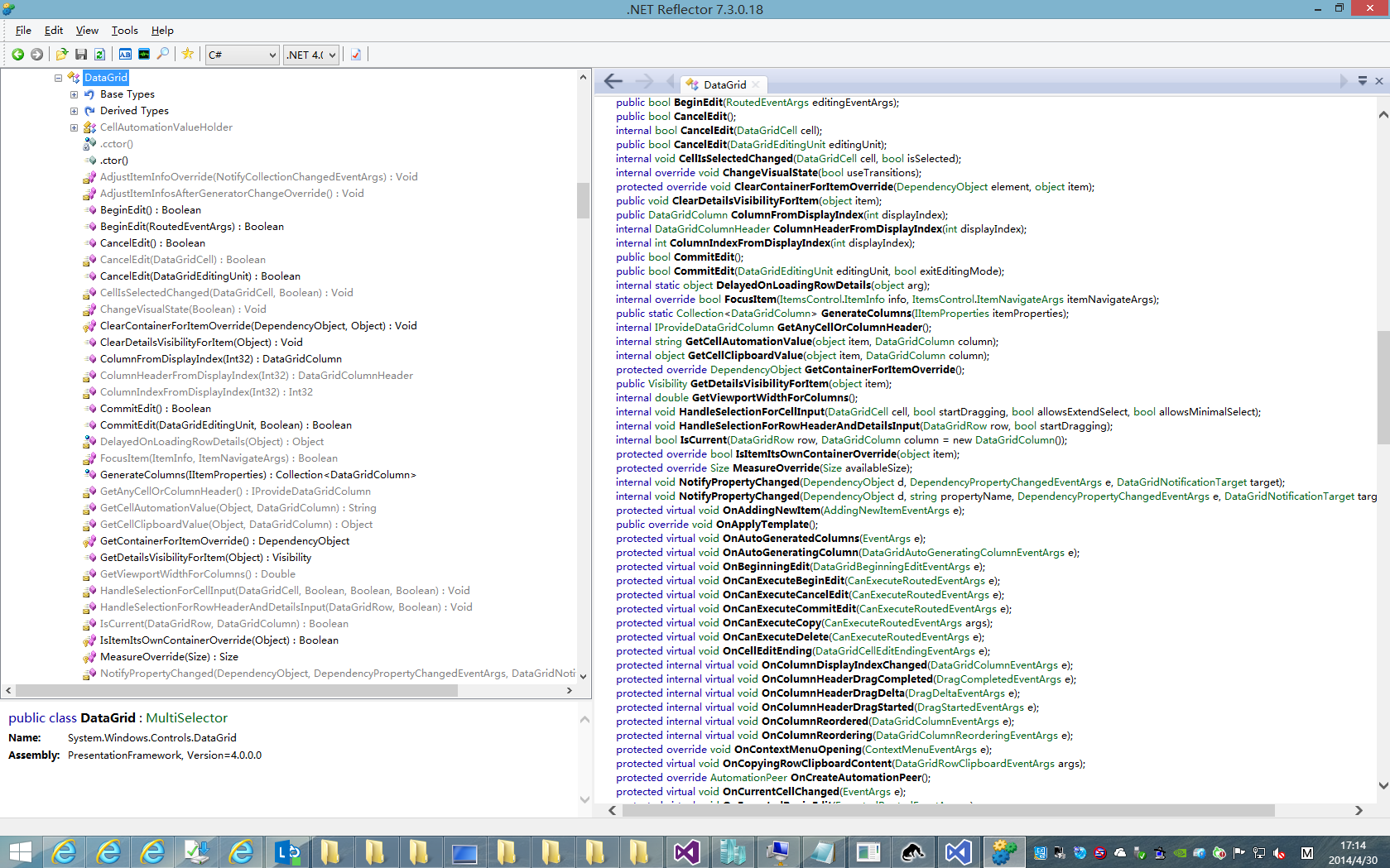Image resolution: width=1390 pixels, height=868 pixels.
Task: Close the DataGrid tab with its x
Action: [756, 84]
